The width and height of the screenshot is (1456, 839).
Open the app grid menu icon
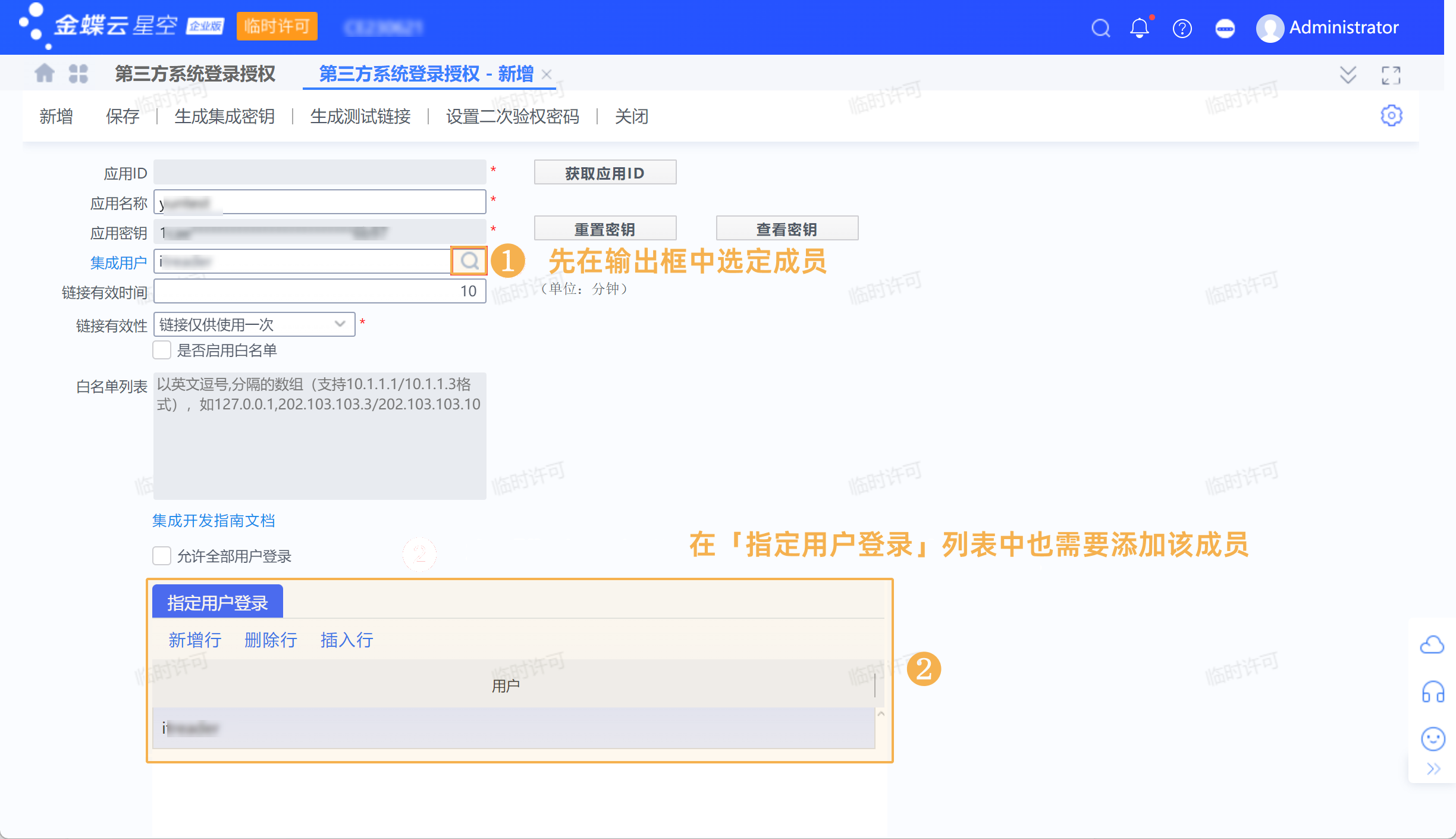click(78, 74)
